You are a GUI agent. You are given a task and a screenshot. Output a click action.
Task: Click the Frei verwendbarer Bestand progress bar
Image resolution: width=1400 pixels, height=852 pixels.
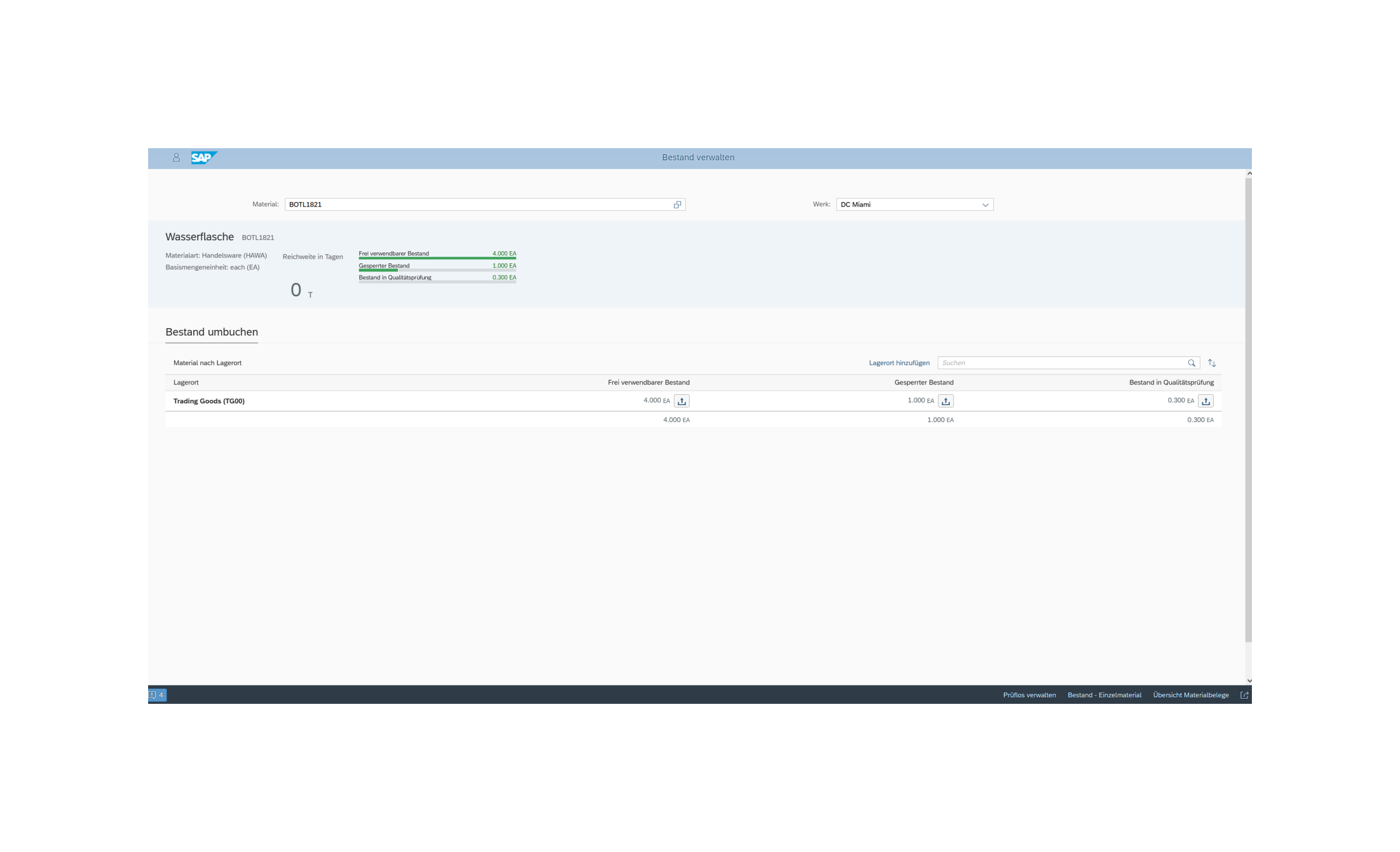point(437,258)
